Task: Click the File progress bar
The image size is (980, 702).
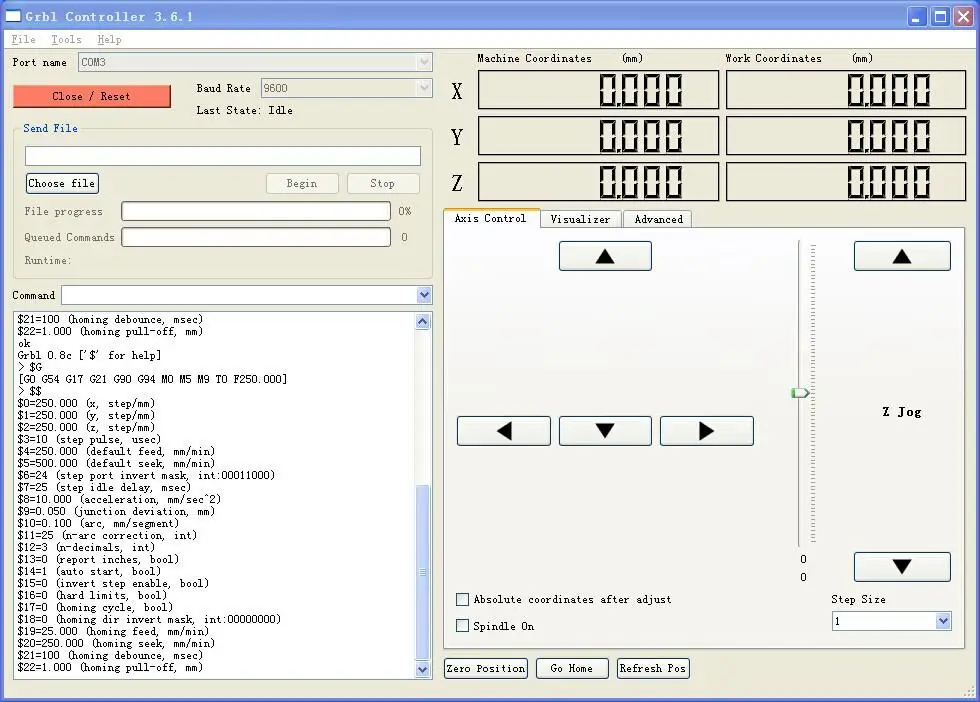Action: 256,211
